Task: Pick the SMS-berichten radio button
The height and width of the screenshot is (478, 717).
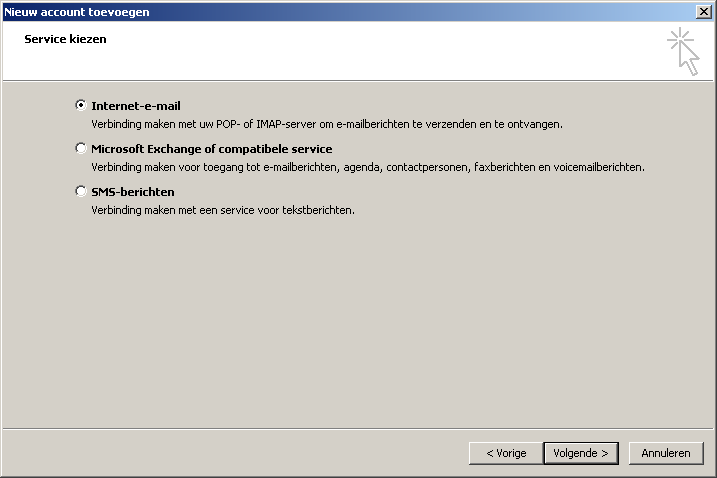Action: (81, 191)
